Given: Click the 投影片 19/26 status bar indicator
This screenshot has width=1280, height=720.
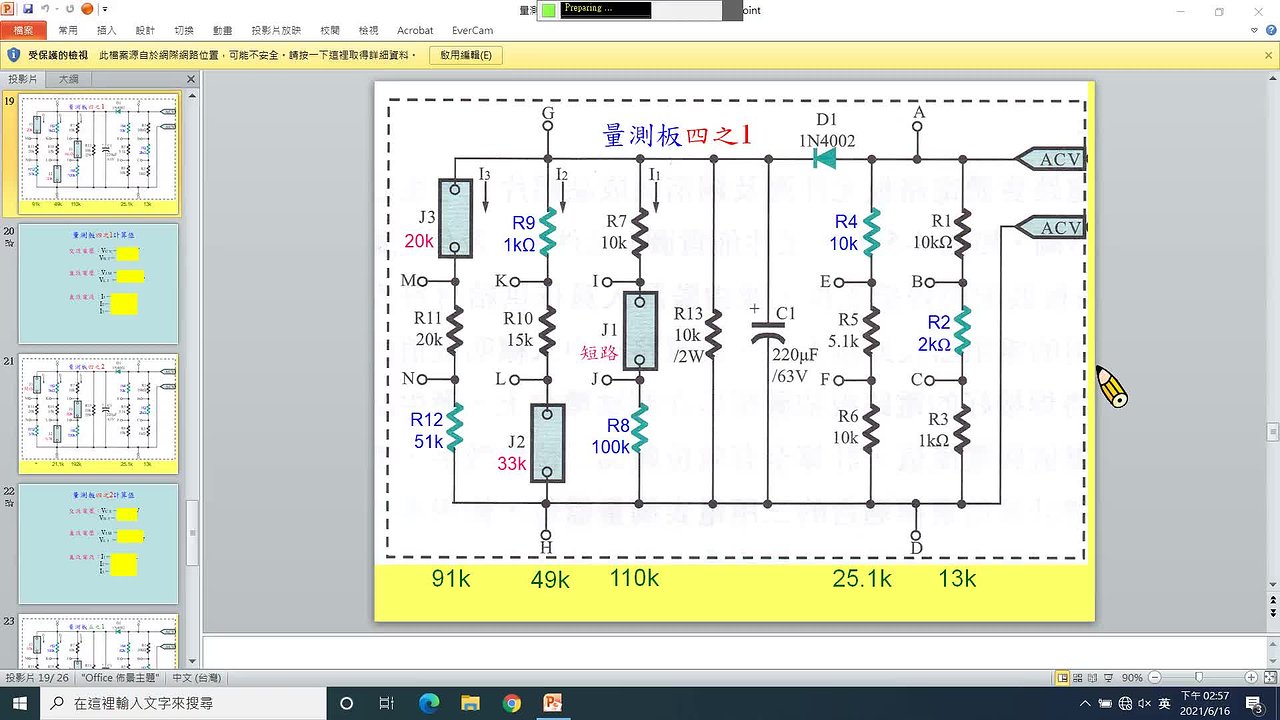Looking at the screenshot, I should 36,677.
